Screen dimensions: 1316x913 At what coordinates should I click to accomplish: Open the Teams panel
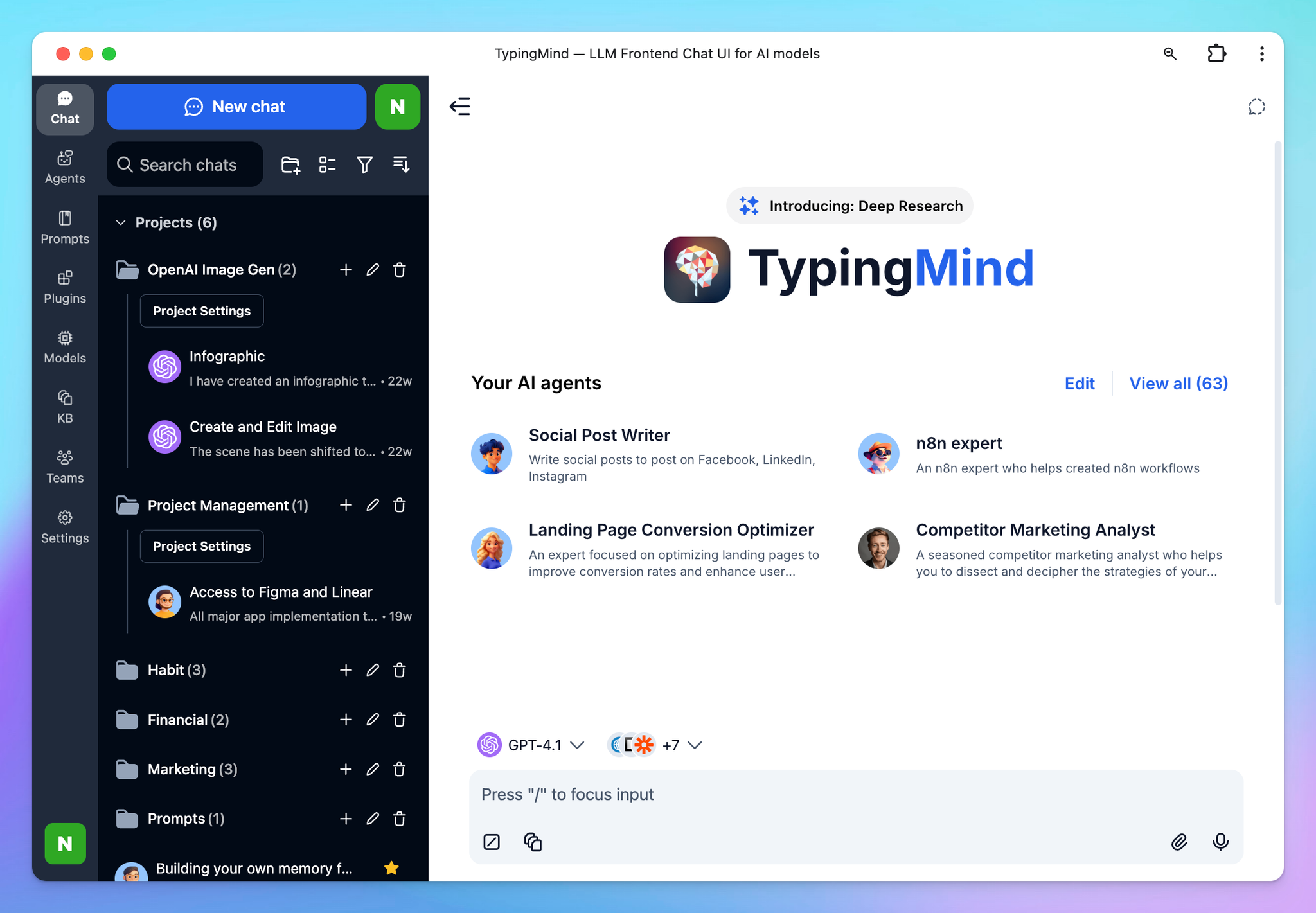[x=64, y=466]
